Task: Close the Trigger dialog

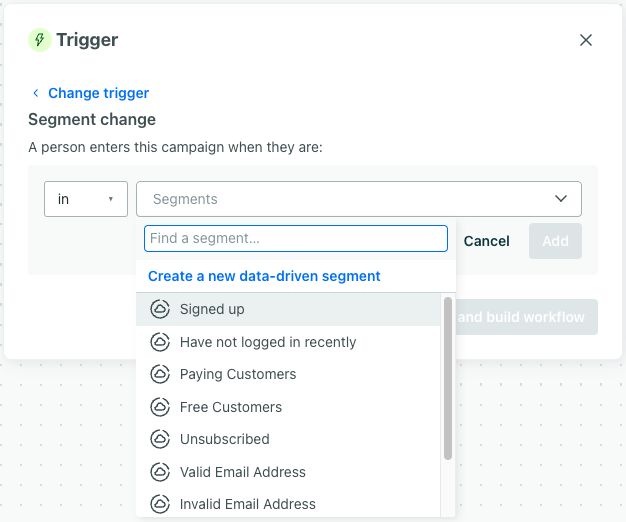Action: 586,40
